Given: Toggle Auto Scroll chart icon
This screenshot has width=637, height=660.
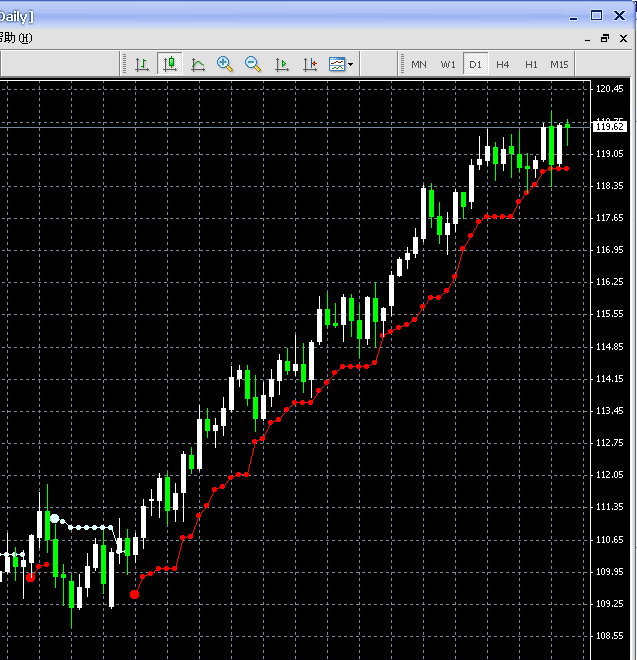Looking at the screenshot, I should pos(281,64).
